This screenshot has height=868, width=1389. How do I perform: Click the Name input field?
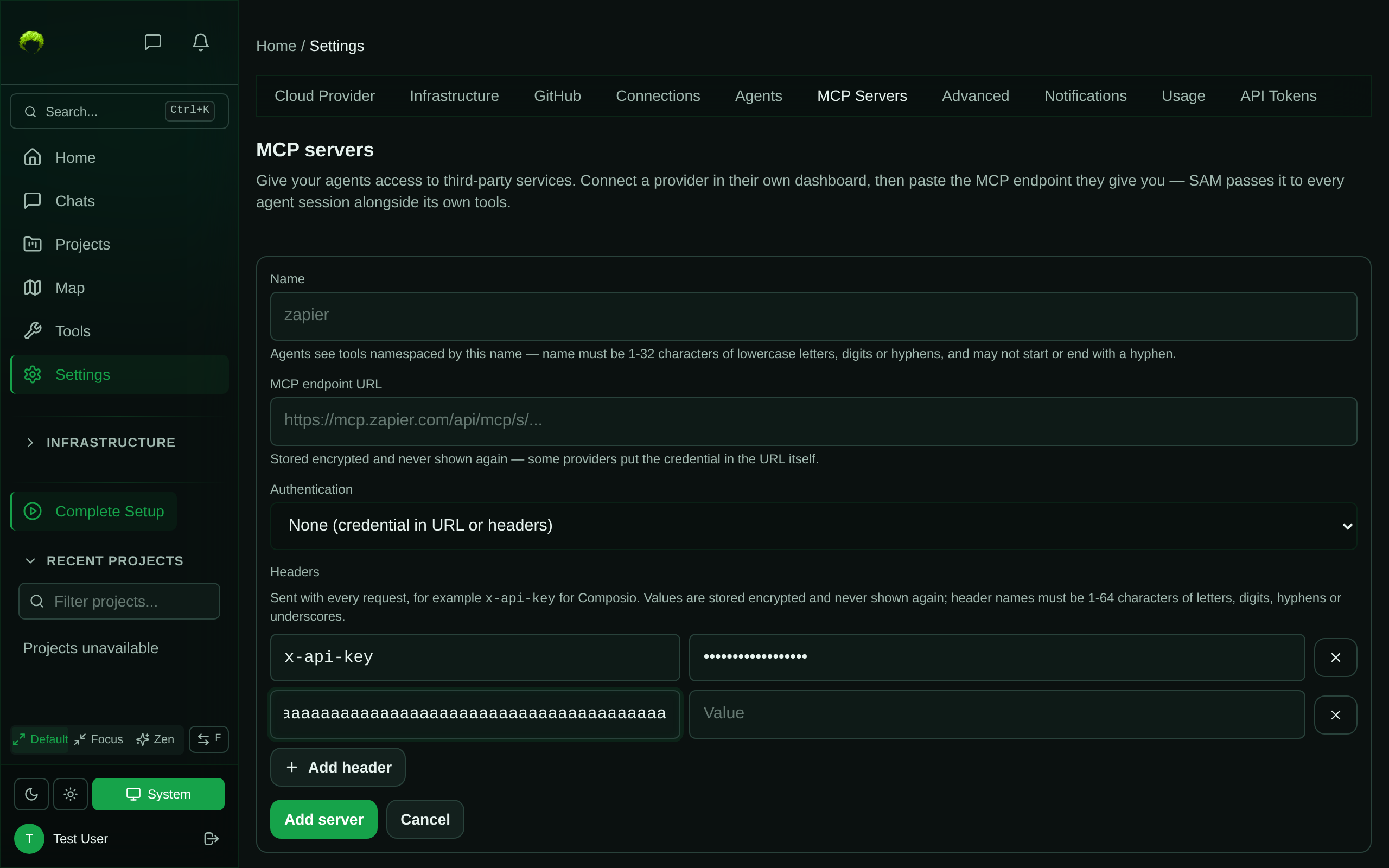click(x=813, y=316)
